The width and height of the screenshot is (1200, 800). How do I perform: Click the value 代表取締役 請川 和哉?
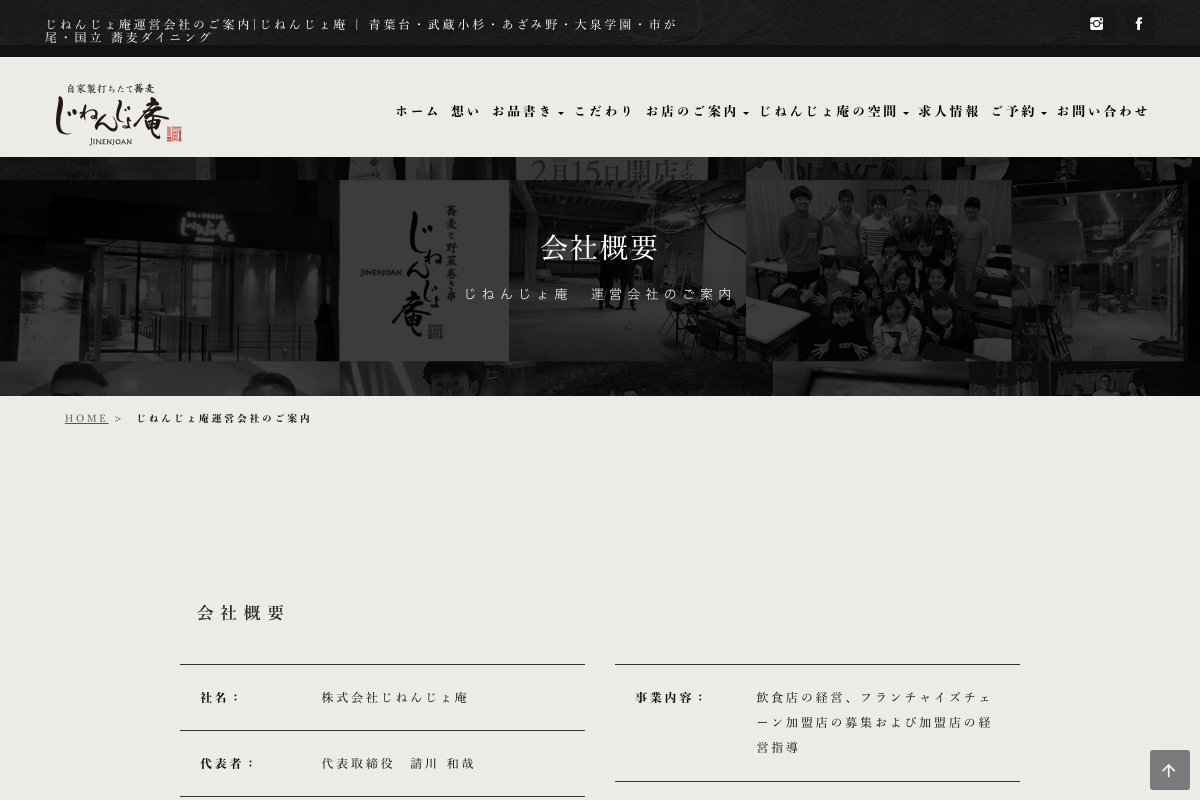pyautogui.click(x=398, y=763)
